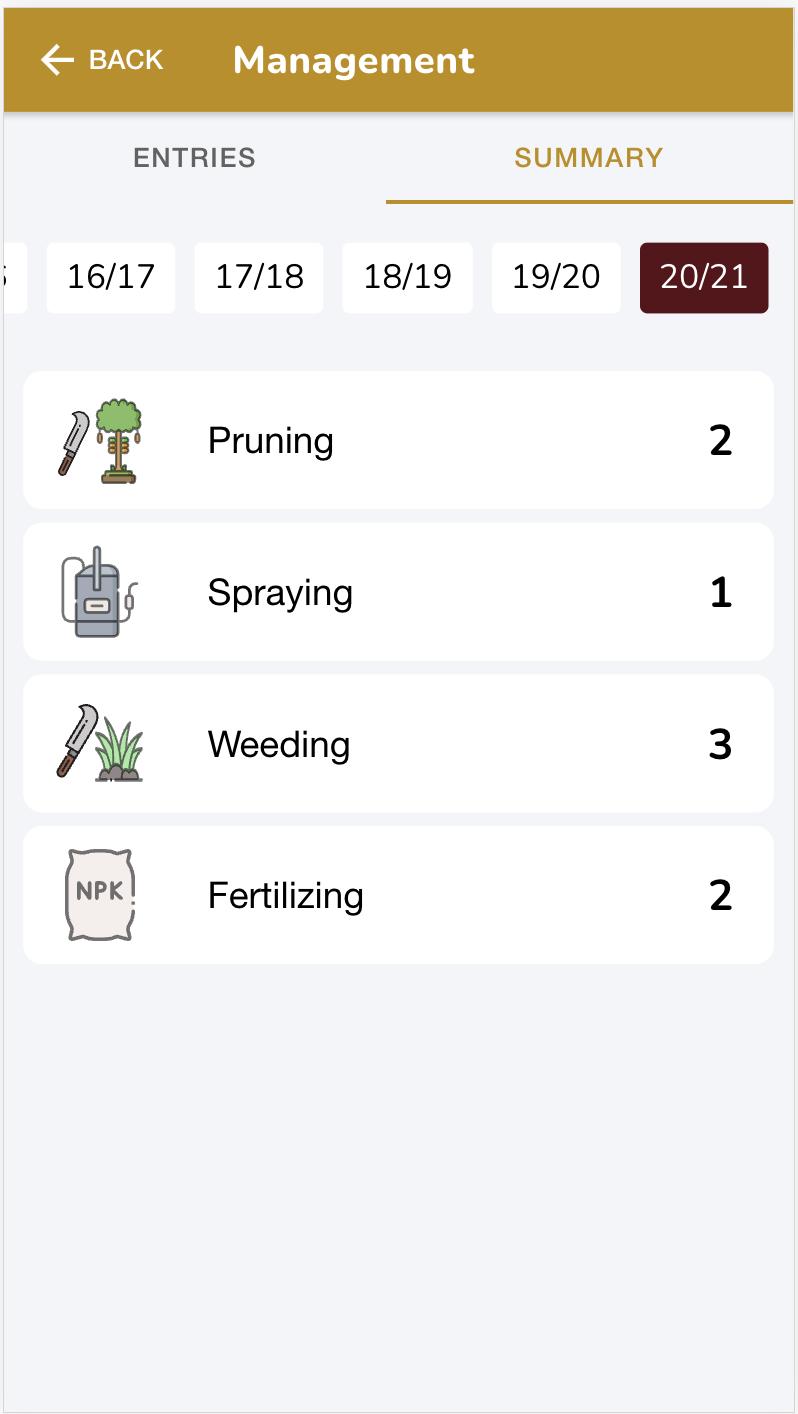
Task: Click the NPK fertilizer bag icon
Action: (100, 895)
